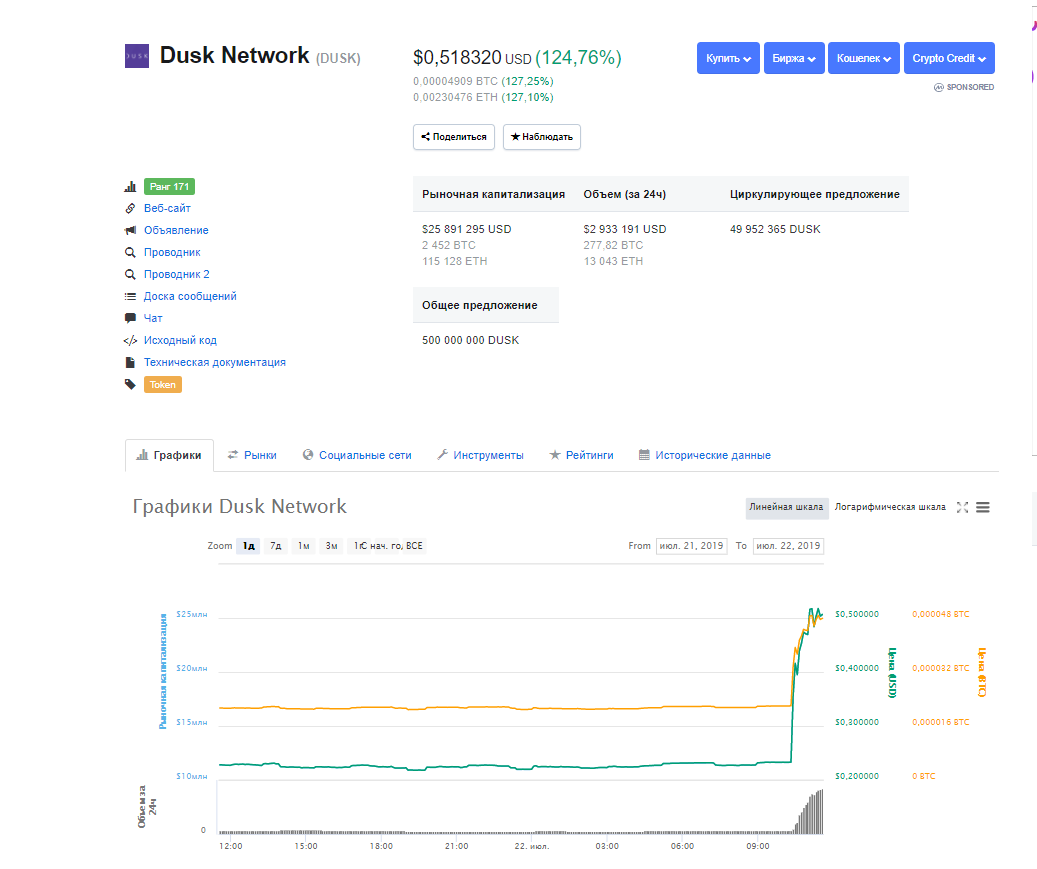Set chart zoom to 1м
Screen dimensions: 1037x869
tap(304, 546)
